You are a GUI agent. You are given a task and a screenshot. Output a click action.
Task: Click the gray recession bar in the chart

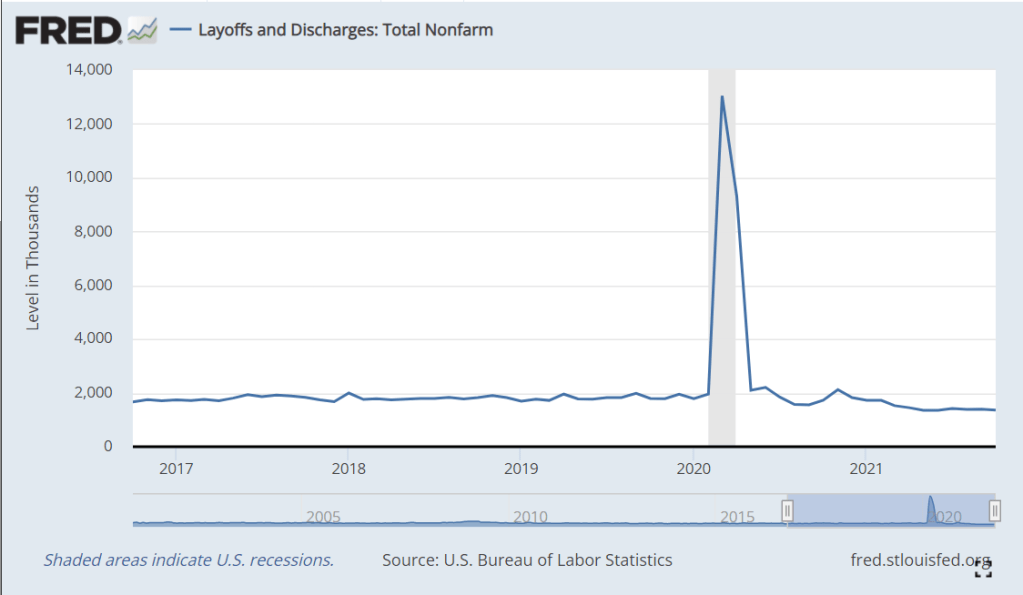(721, 300)
